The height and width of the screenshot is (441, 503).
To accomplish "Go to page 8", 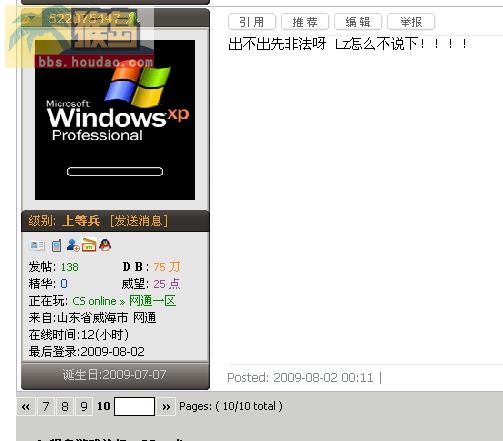I will pyautogui.click(x=65, y=406).
